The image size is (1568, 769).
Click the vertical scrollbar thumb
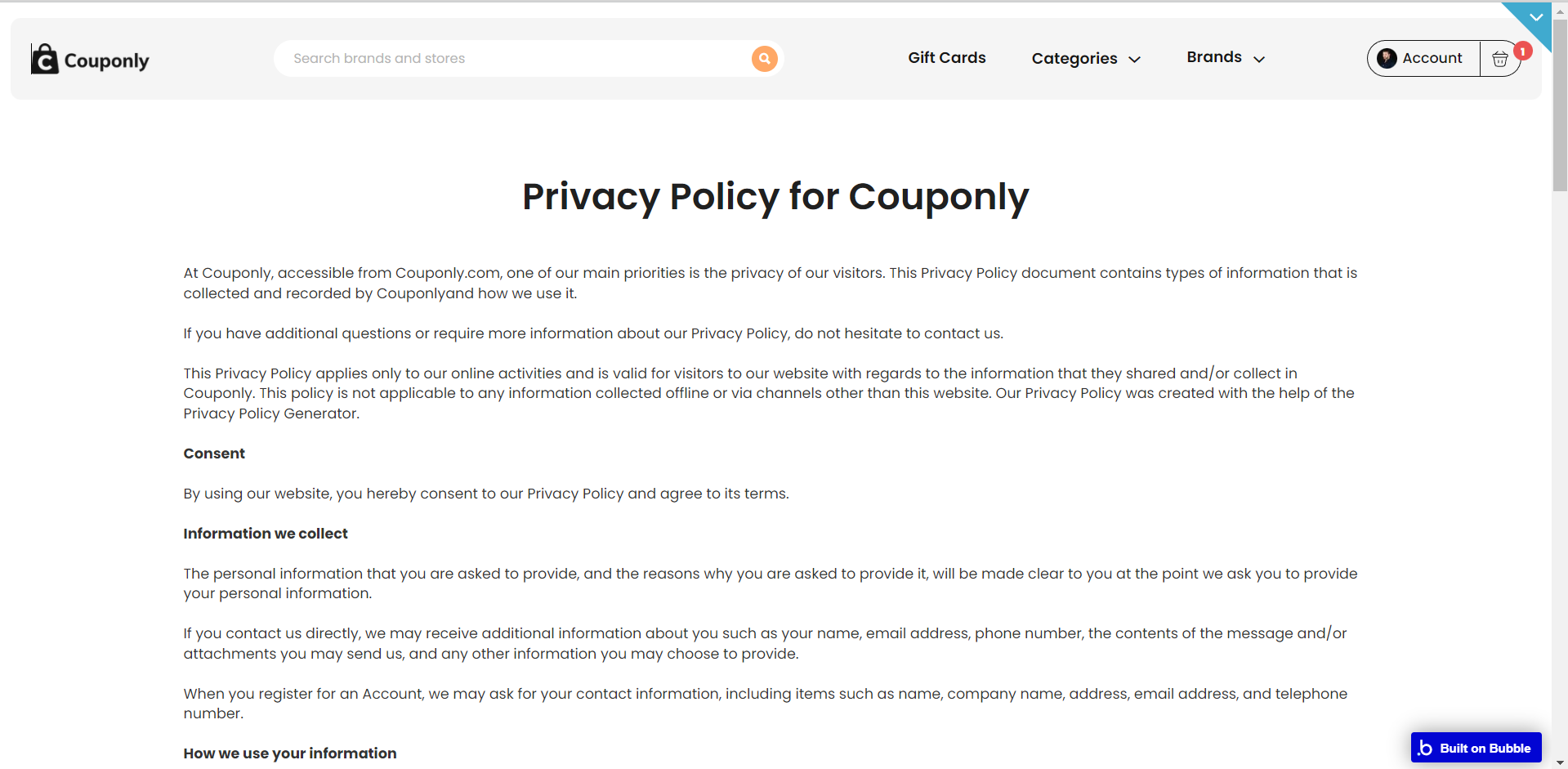[1560, 105]
